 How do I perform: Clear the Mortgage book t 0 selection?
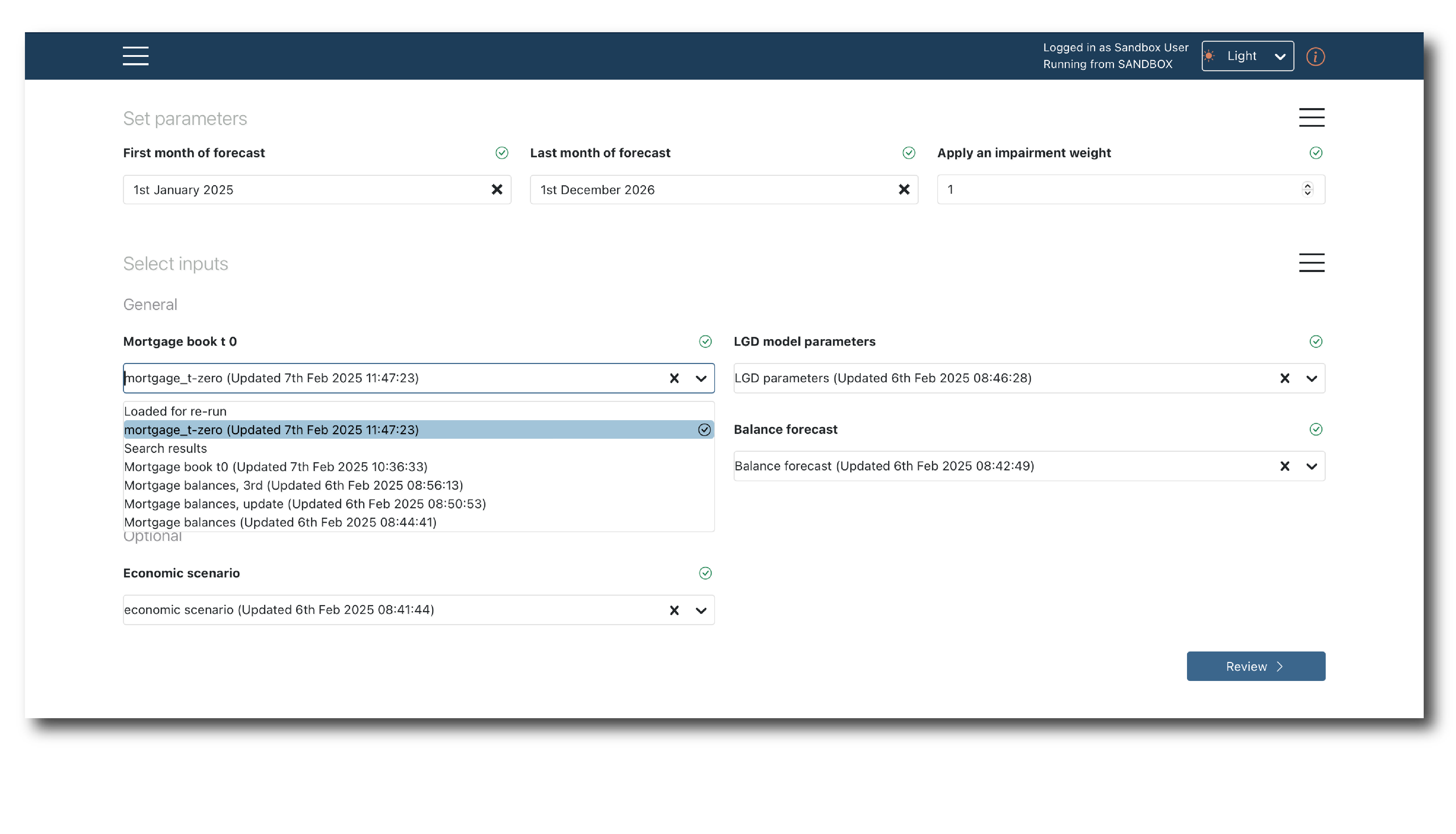674,379
